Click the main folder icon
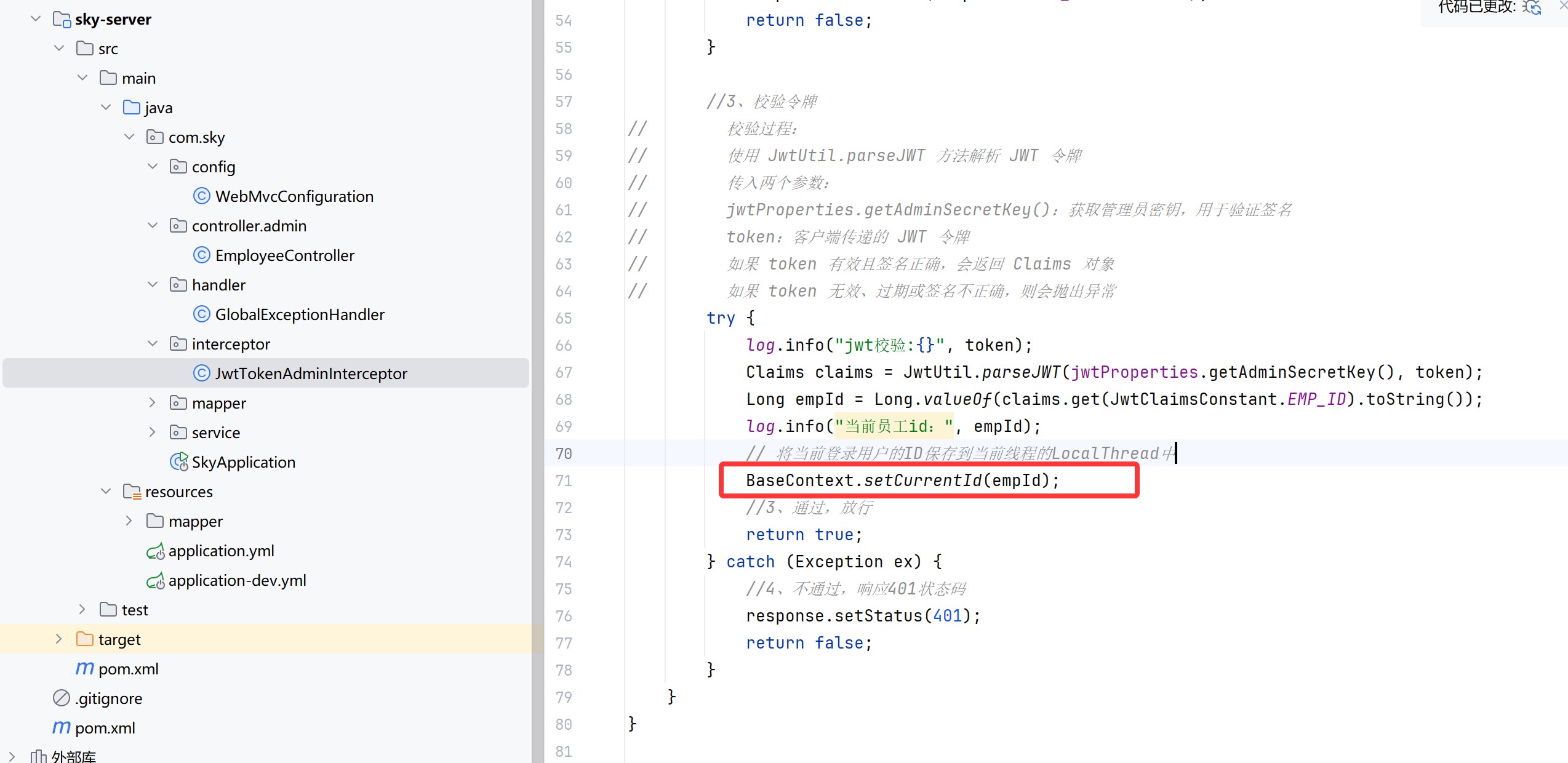Screen dimensions: 1568x763 tap(108, 78)
